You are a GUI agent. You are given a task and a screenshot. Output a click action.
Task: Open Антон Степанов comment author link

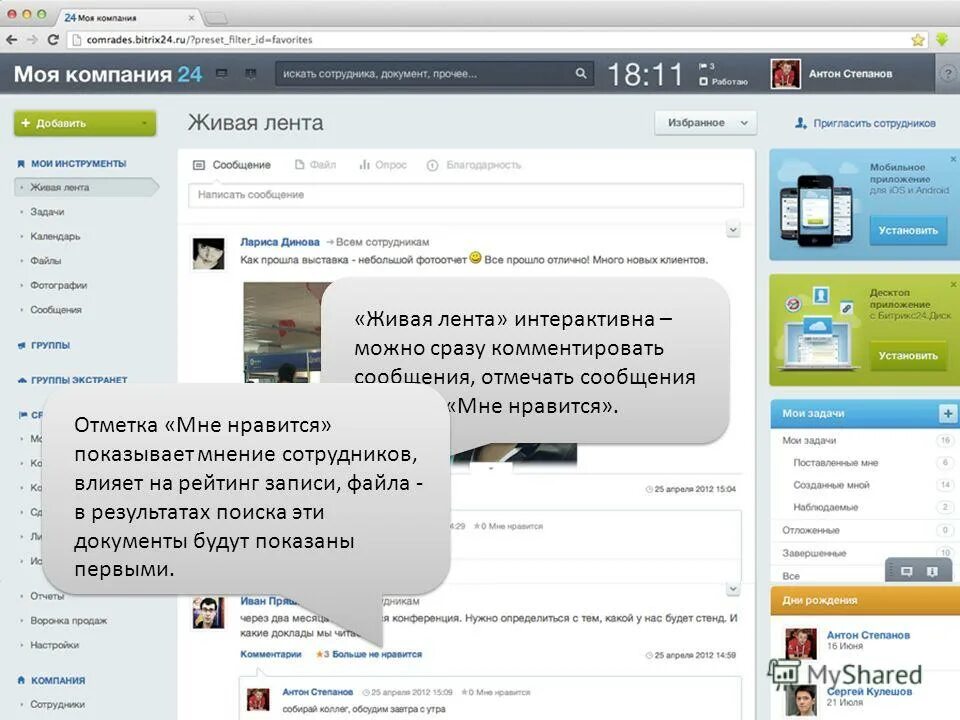(318, 692)
